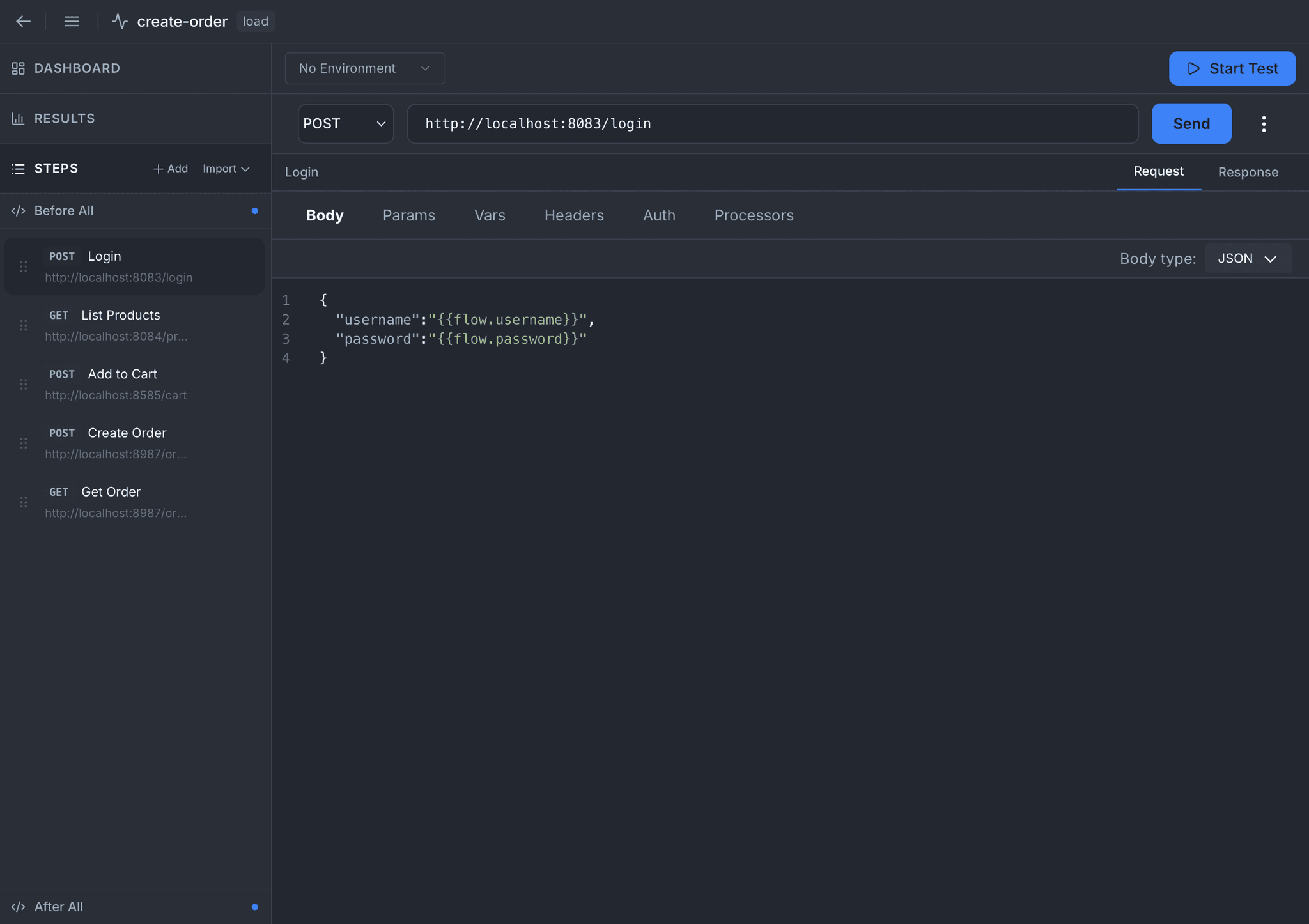Click the Steps list icon
1309x924 pixels.
coord(18,169)
